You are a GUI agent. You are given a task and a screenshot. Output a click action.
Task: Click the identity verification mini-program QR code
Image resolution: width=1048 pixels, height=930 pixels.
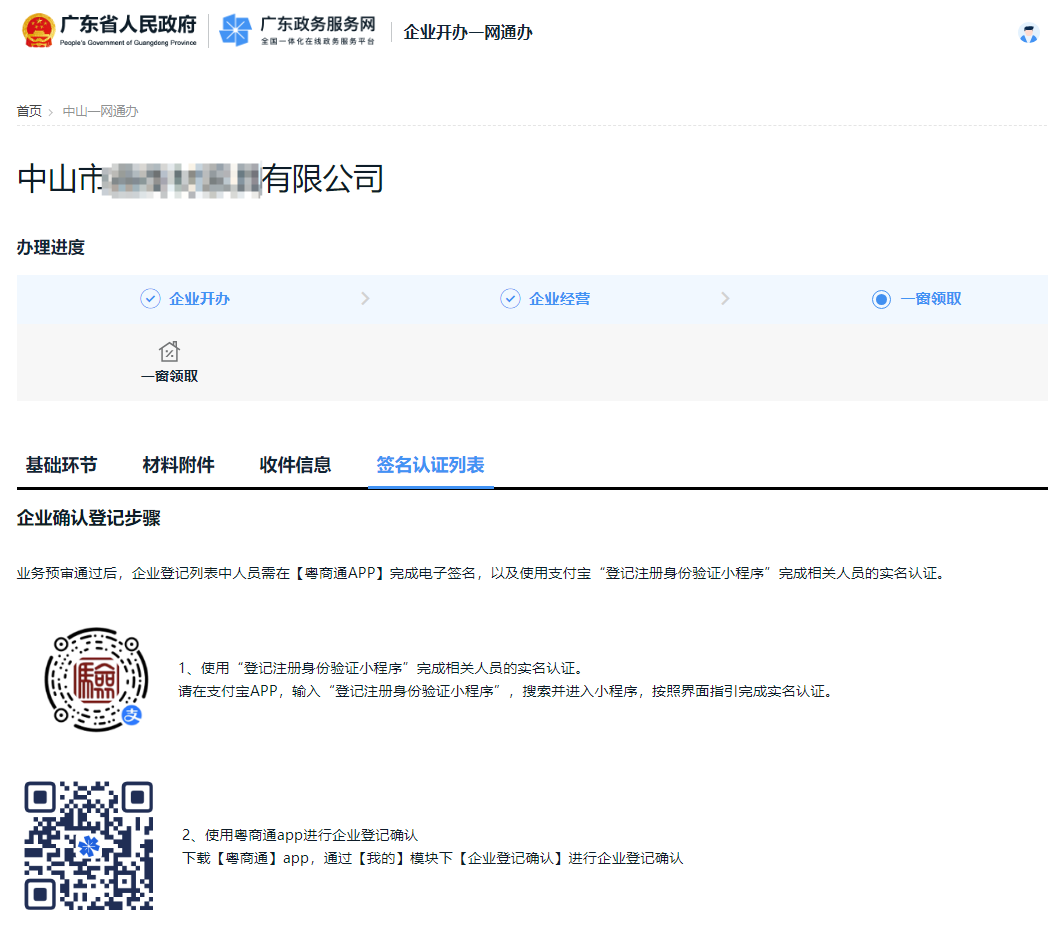click(x=95, y=678)
